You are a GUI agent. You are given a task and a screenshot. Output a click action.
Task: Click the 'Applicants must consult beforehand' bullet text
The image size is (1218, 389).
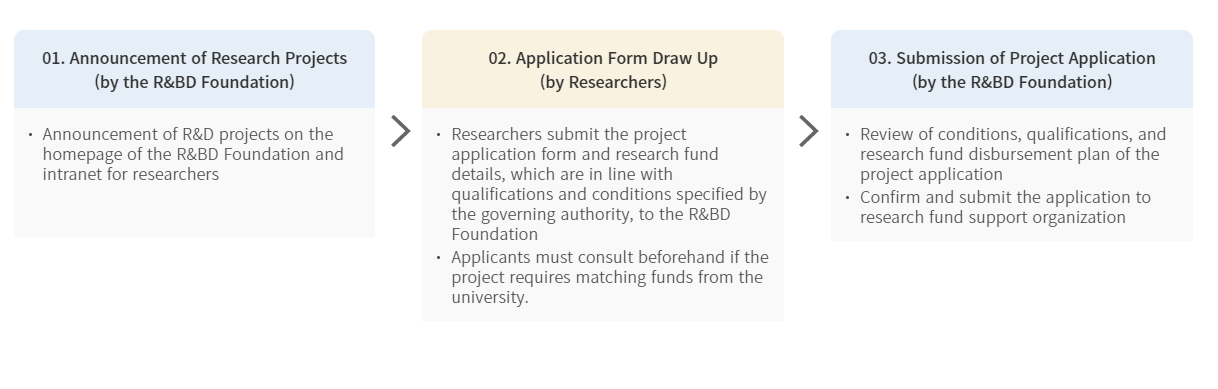point(610,277)
